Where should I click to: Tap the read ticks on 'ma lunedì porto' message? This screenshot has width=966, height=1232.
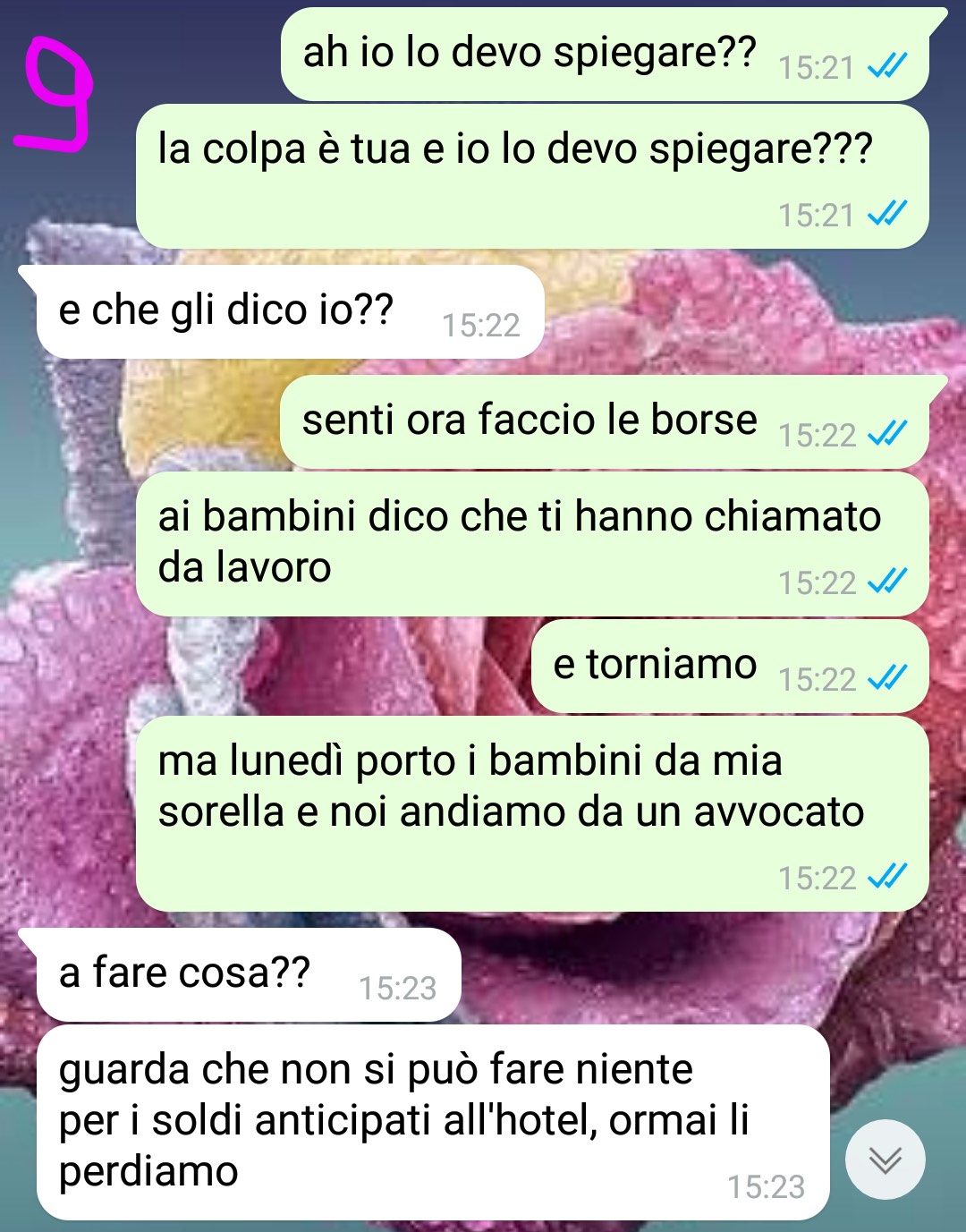pos(888,877)
